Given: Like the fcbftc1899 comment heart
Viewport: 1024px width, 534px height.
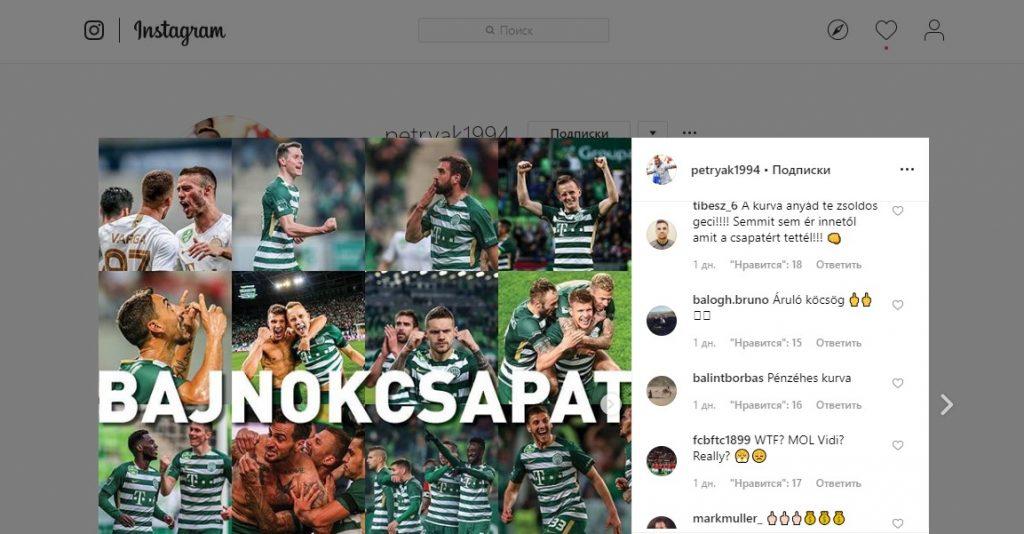Looking at the screenshot, I should click(898, 445).
